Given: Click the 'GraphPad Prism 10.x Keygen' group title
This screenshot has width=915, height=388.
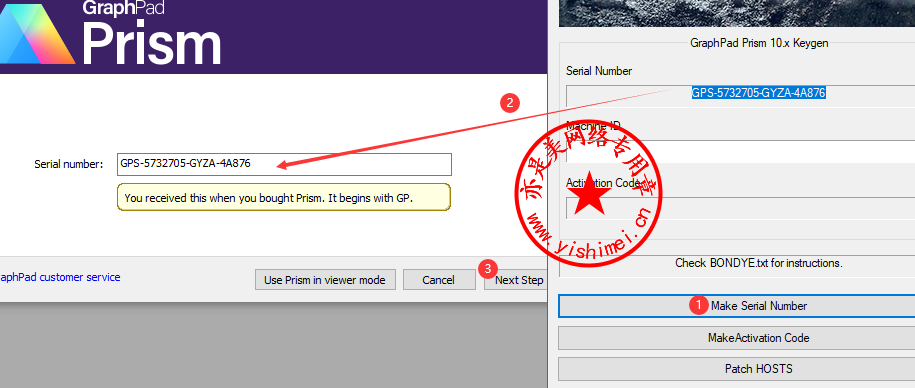Looking at the screenshot, I should point(759,43).
